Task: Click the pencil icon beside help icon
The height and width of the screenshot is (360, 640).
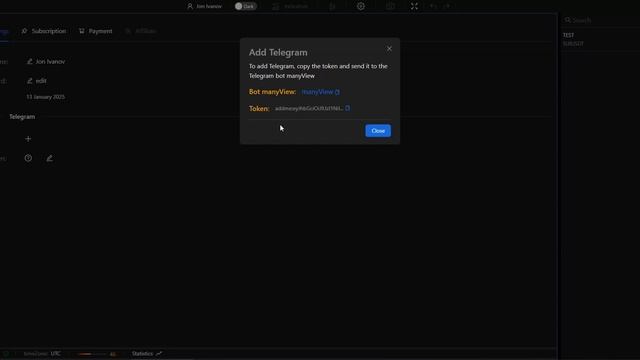Action: coord(49,158)
